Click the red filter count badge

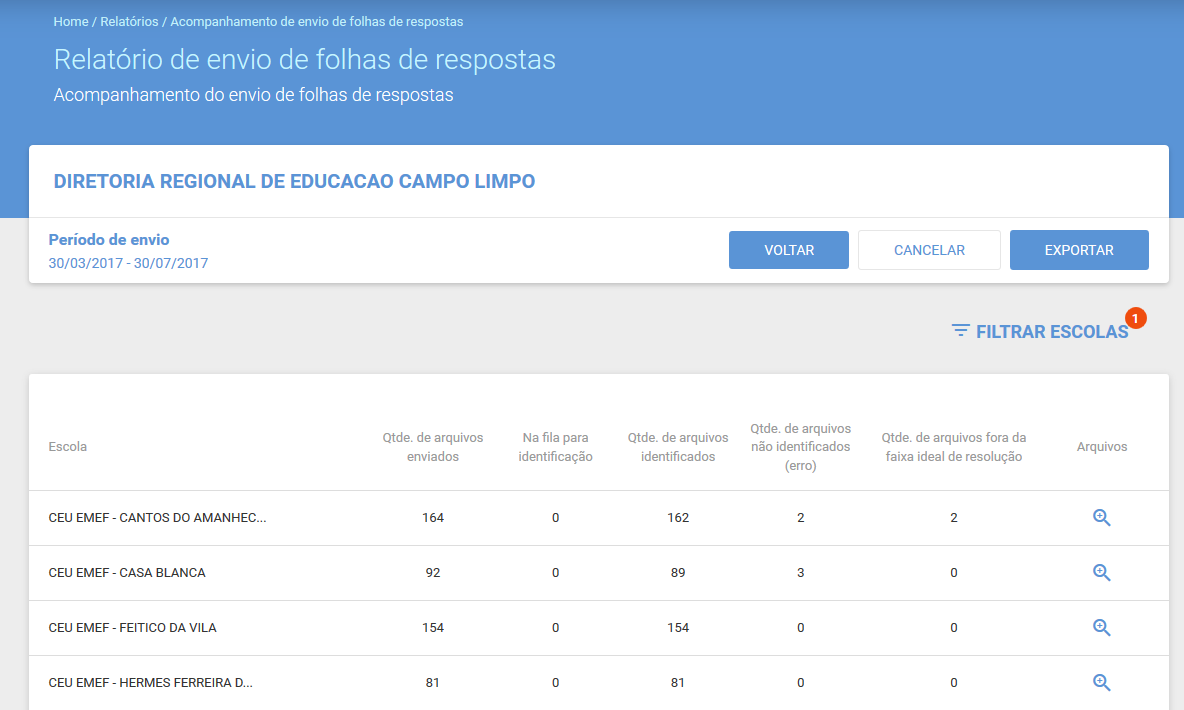coord(1135,318)
